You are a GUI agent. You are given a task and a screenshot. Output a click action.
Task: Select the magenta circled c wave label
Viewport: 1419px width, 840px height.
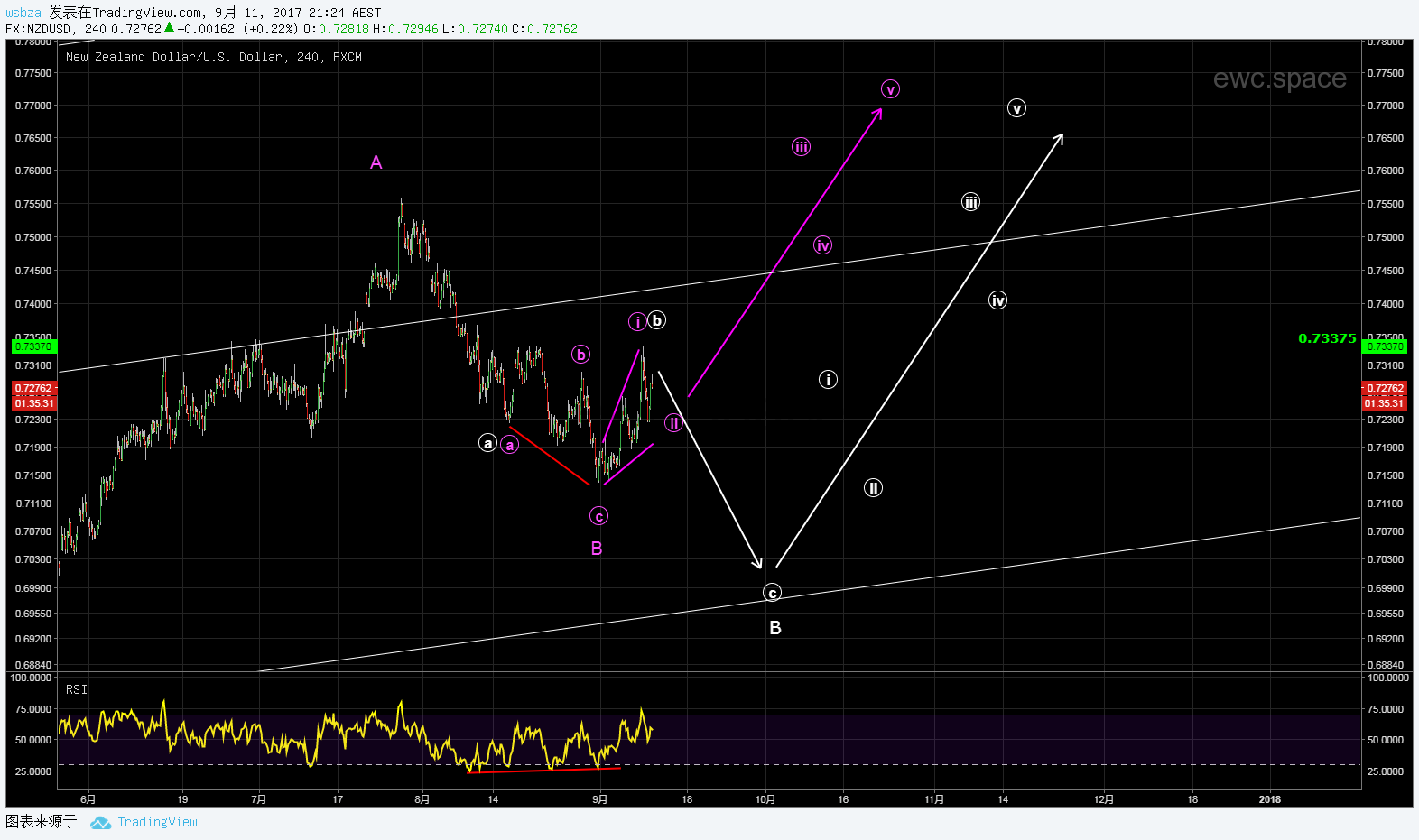(598, 516)
